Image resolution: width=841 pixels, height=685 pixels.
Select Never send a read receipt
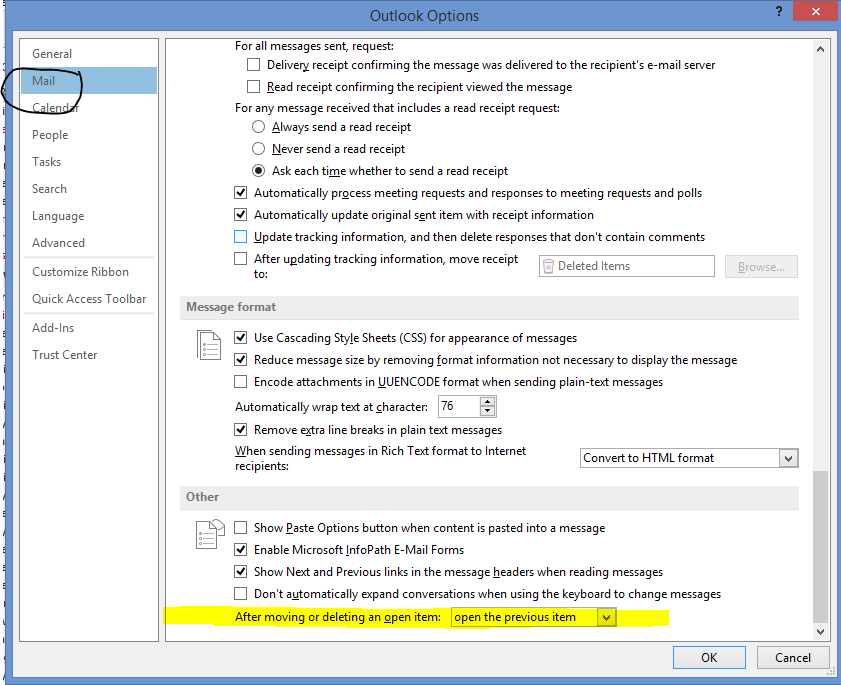click(259, 149)
